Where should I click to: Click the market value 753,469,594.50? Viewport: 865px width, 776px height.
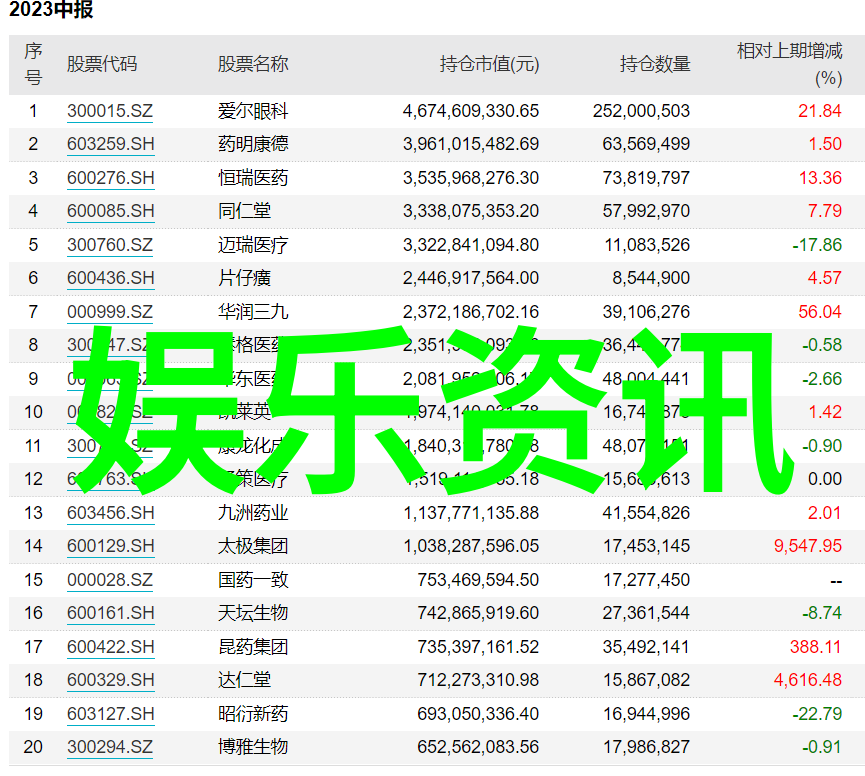tap(478, 580)
